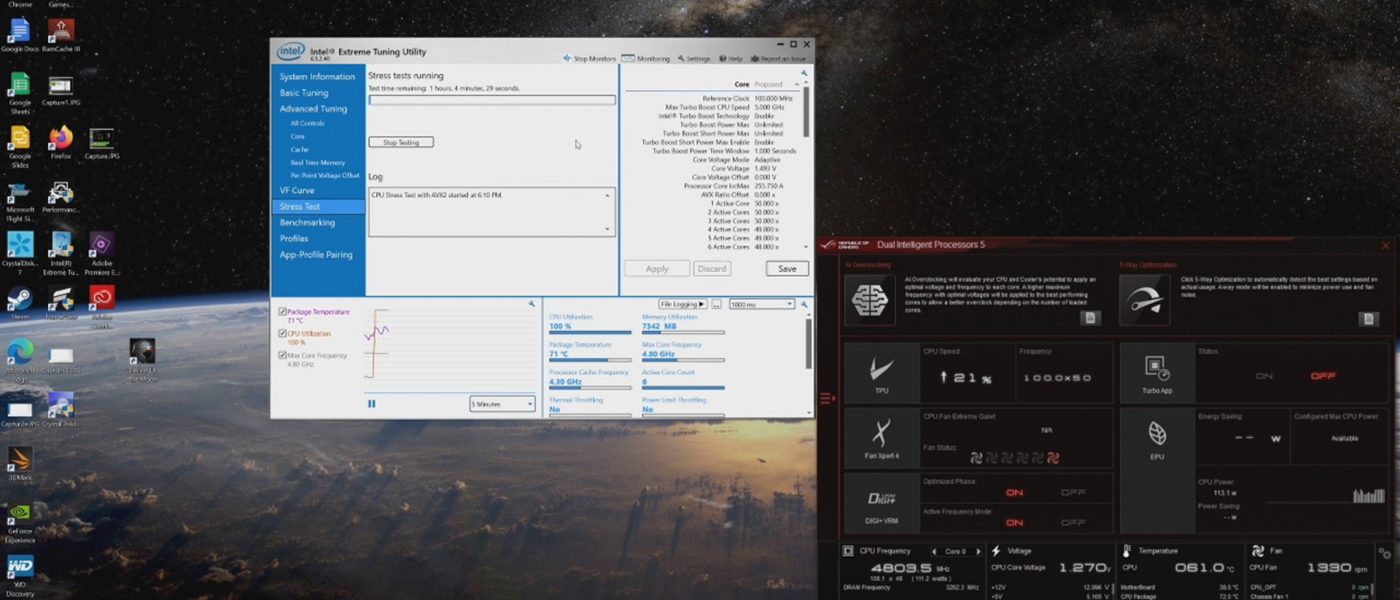
Task: Select next core in CPU Frequency panel
Action: (977, 551)
